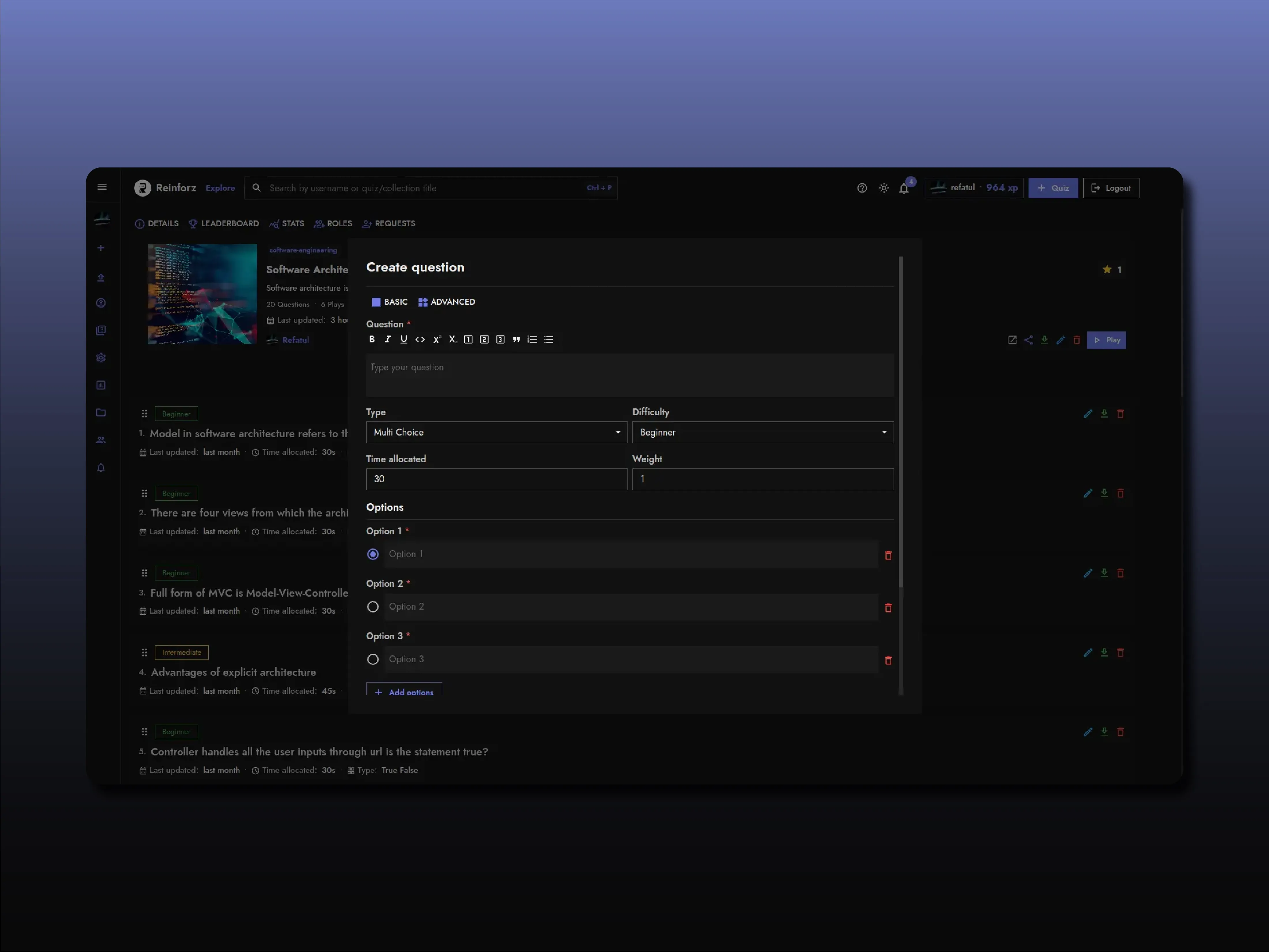Open the quiz cover thumbnail image
Viewport: 1269px width, 952px height.
[202, 294]
